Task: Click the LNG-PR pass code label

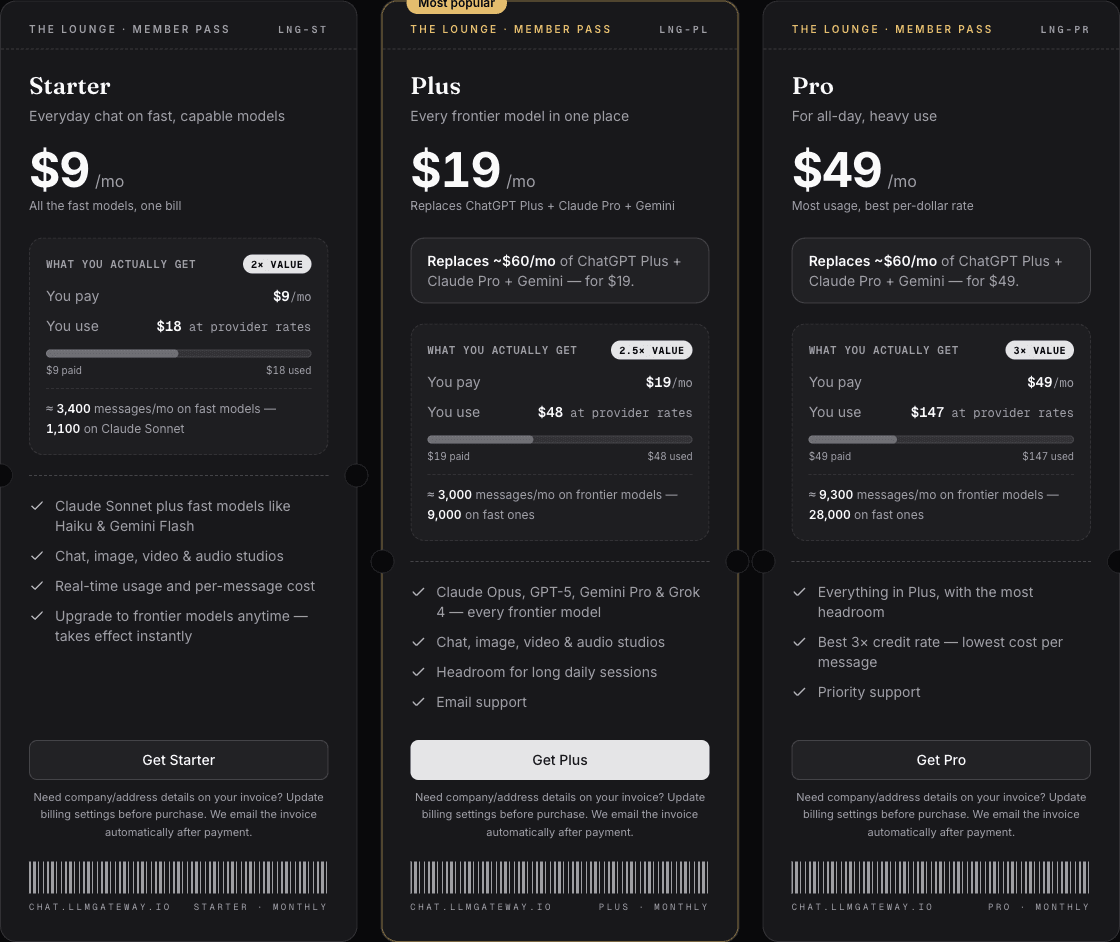Action: click(1065, 29)
